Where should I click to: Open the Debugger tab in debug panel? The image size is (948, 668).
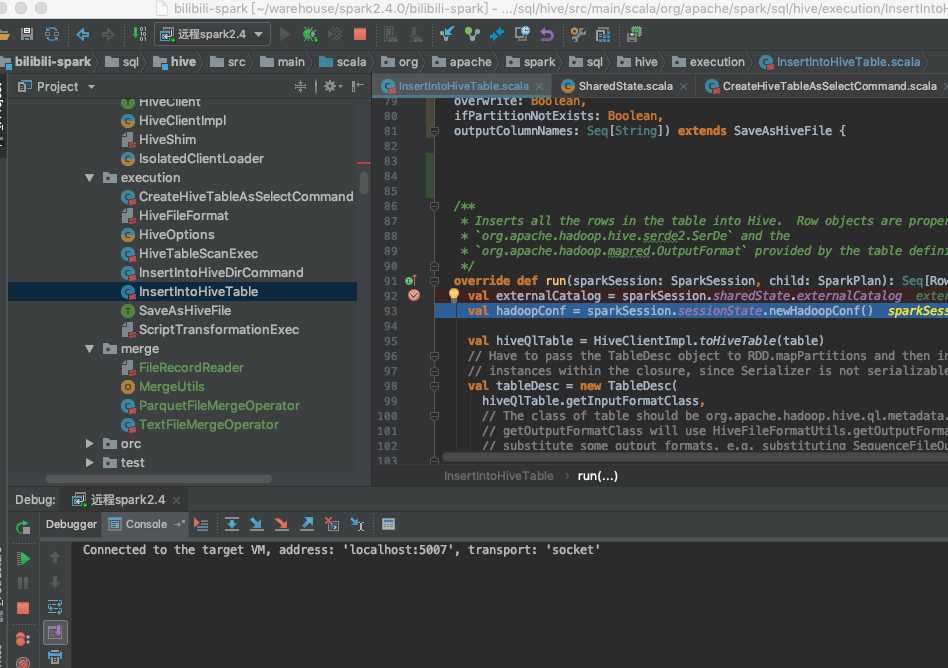(72, 524)
